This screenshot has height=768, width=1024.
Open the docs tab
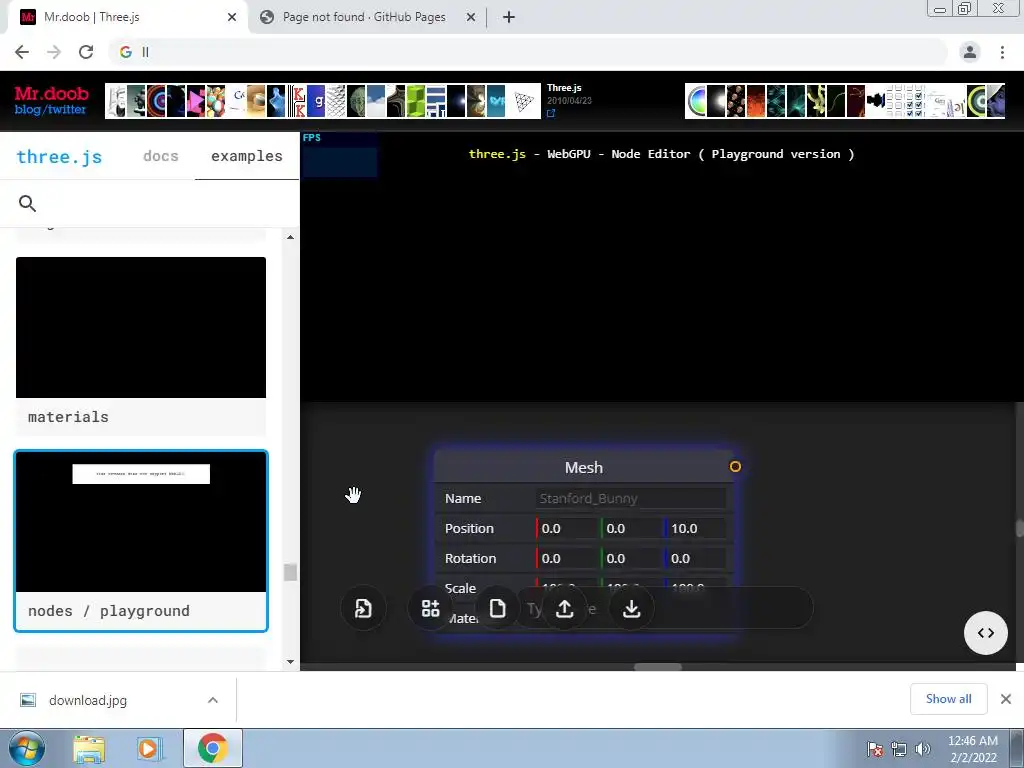[x=161, y=156]
